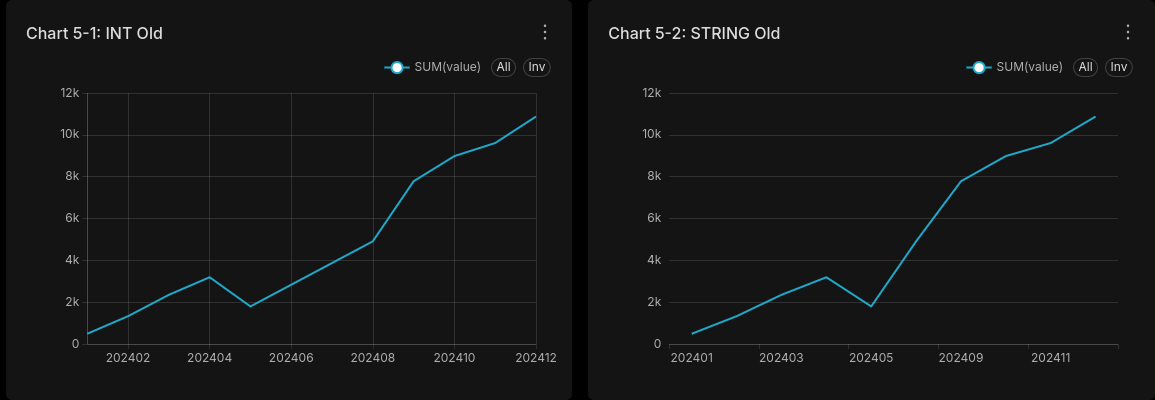Select All legend items in Chart 5-1

coord(503,67)
